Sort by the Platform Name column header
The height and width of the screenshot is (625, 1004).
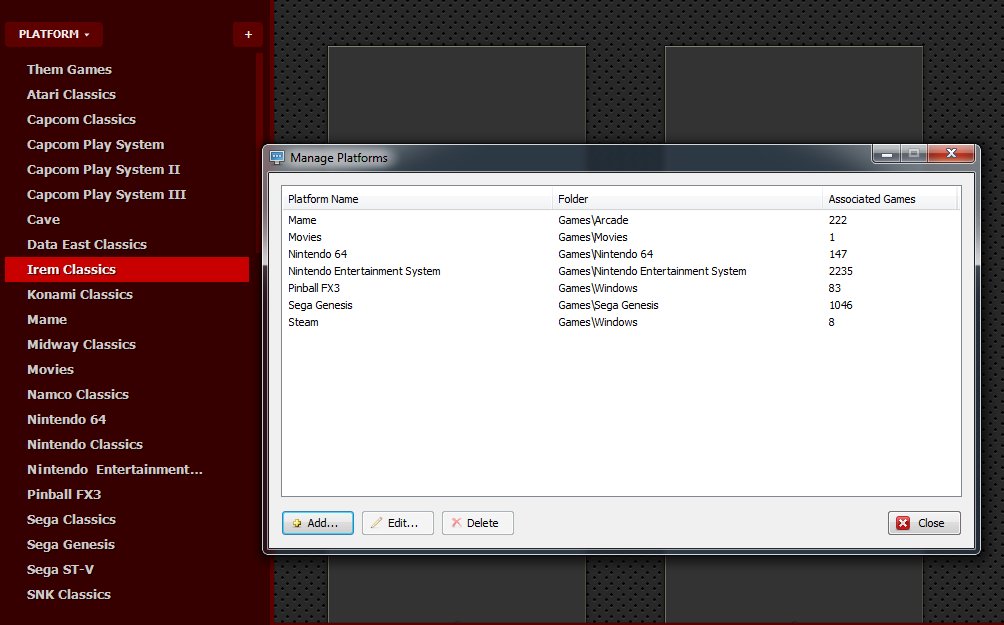[417, 199]
